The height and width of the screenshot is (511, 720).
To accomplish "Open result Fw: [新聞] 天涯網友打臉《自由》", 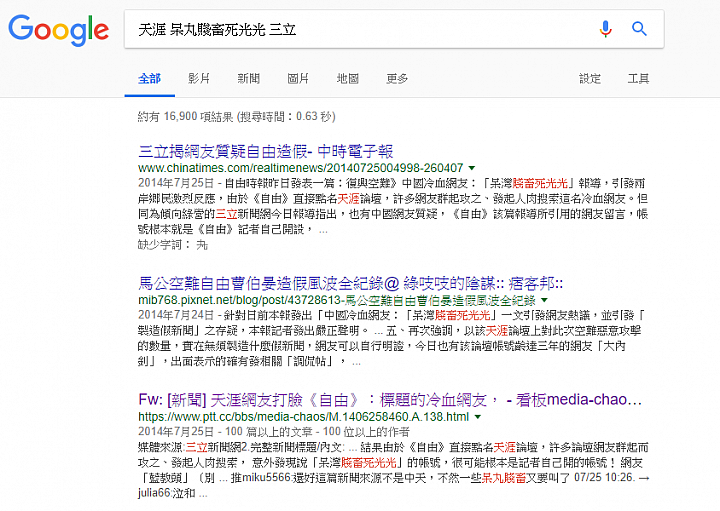I will coord(390,400).
